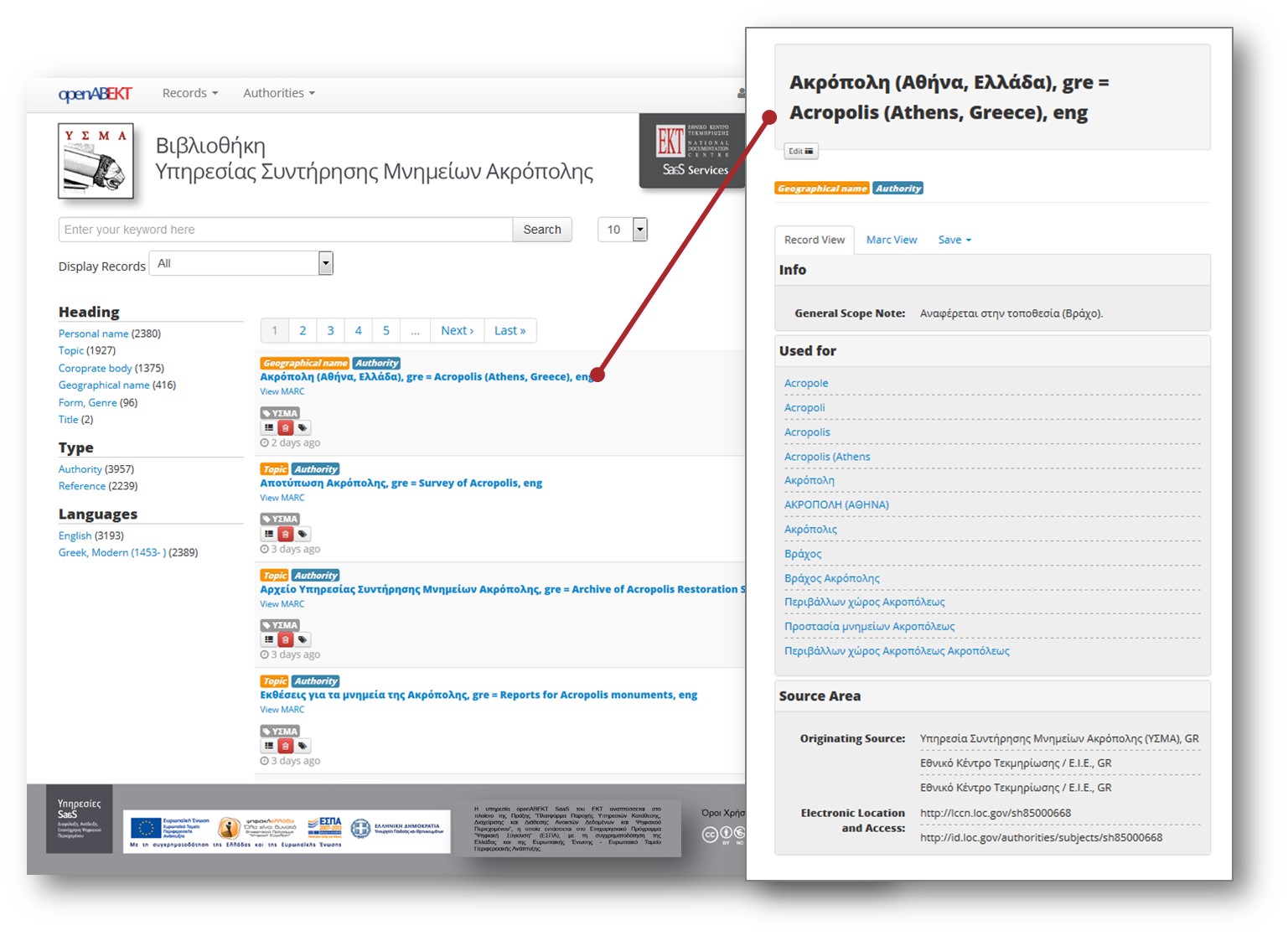Open the Display Records dropdown set to All
The width and height of the screenshot is (1288, 936).
(241, 264)
